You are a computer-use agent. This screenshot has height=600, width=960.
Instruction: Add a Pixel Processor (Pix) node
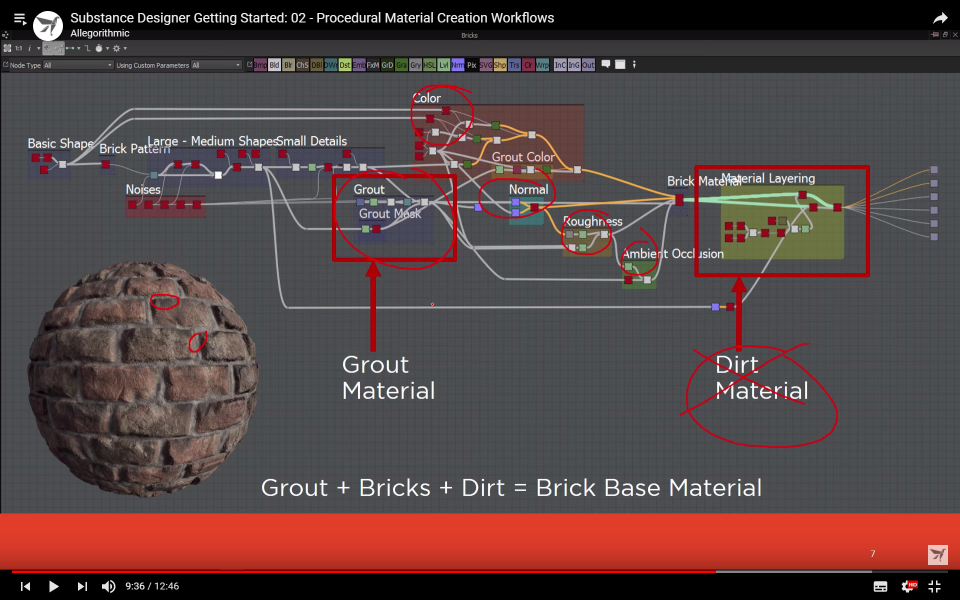coord(471,65)
